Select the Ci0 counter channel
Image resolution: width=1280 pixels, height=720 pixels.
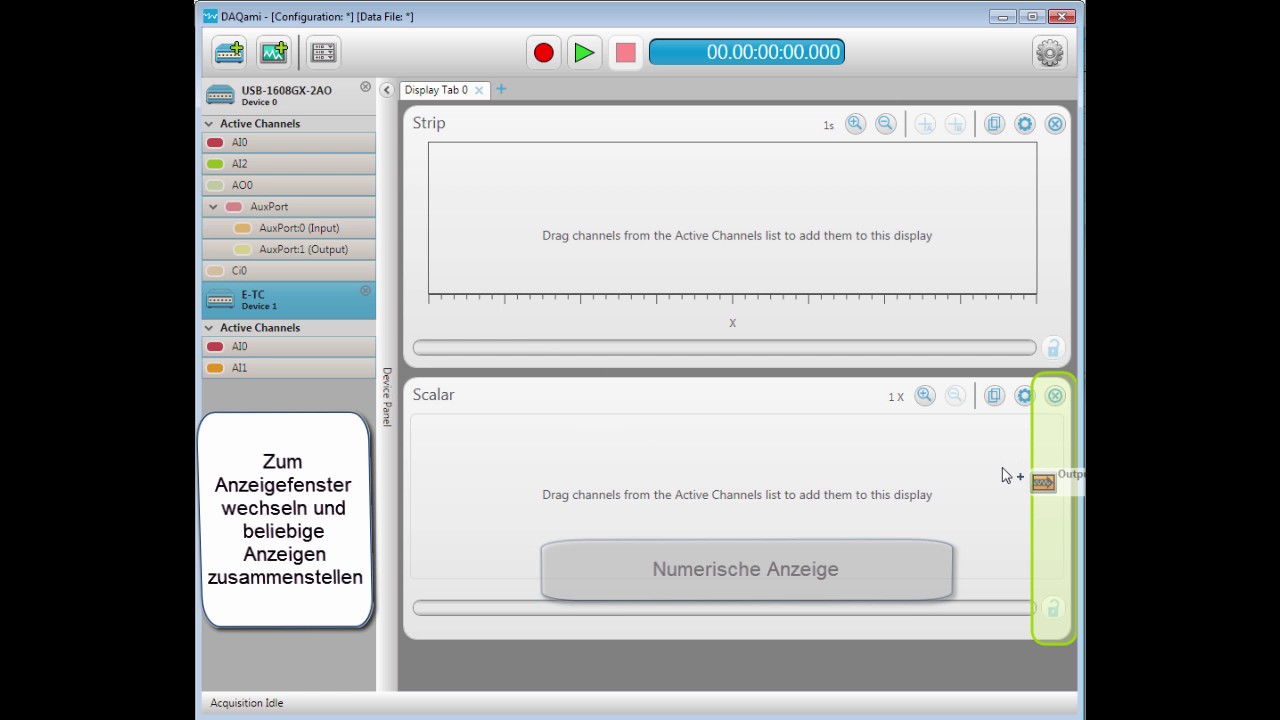point(288,271)
